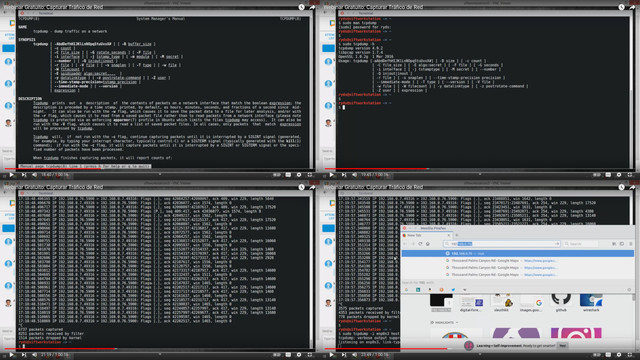Click Watch Later clock on bottom-left video

tap(301, 187)
